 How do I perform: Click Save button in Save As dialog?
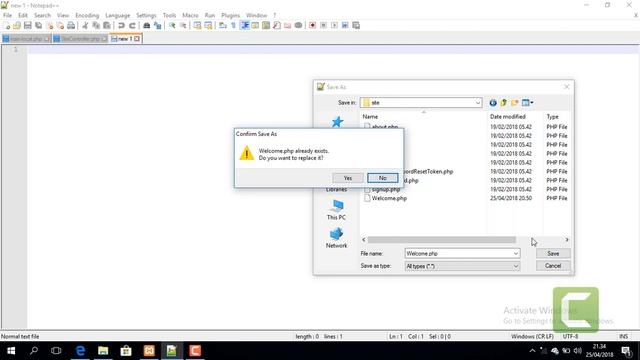tap(553, 253)
